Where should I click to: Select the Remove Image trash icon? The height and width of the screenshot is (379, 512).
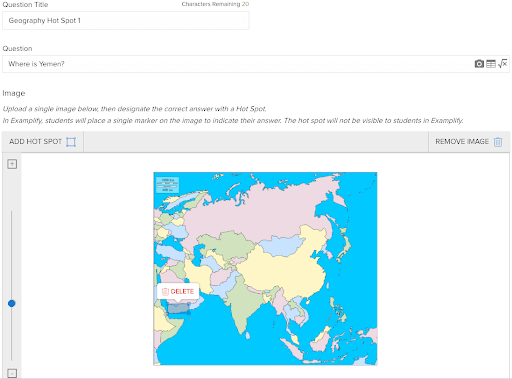tap(498, 142)
